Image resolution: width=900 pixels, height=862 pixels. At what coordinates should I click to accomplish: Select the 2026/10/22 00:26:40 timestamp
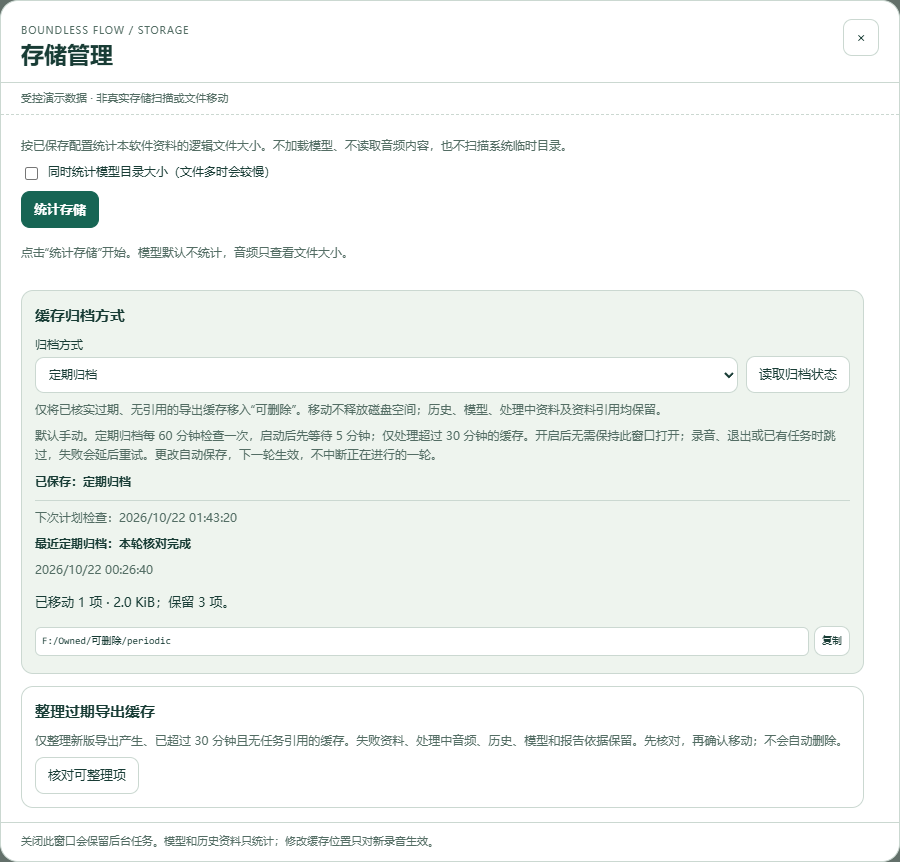click(x=94, y=570)
